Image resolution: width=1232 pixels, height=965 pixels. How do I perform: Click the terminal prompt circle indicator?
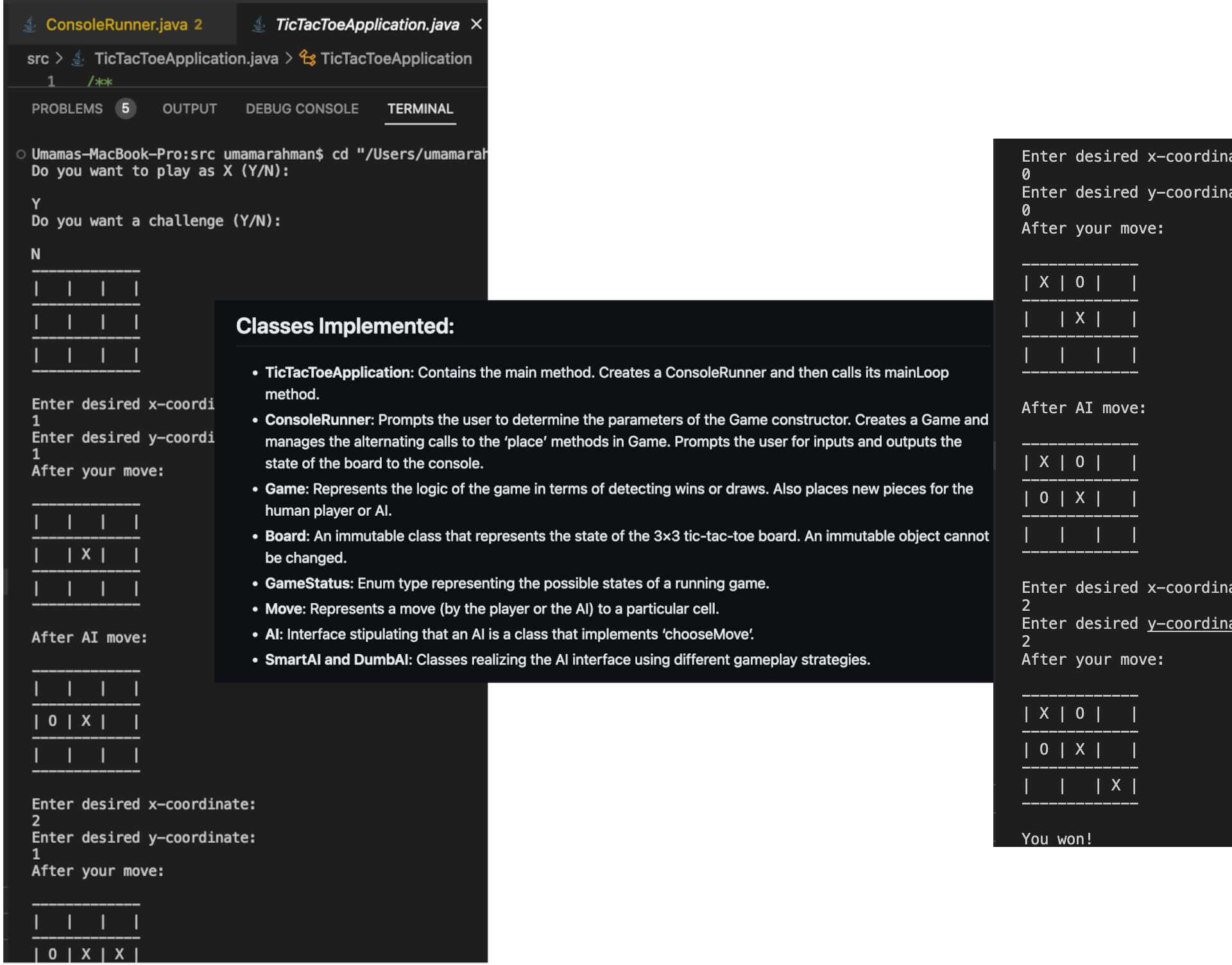(x=21, y=154)
